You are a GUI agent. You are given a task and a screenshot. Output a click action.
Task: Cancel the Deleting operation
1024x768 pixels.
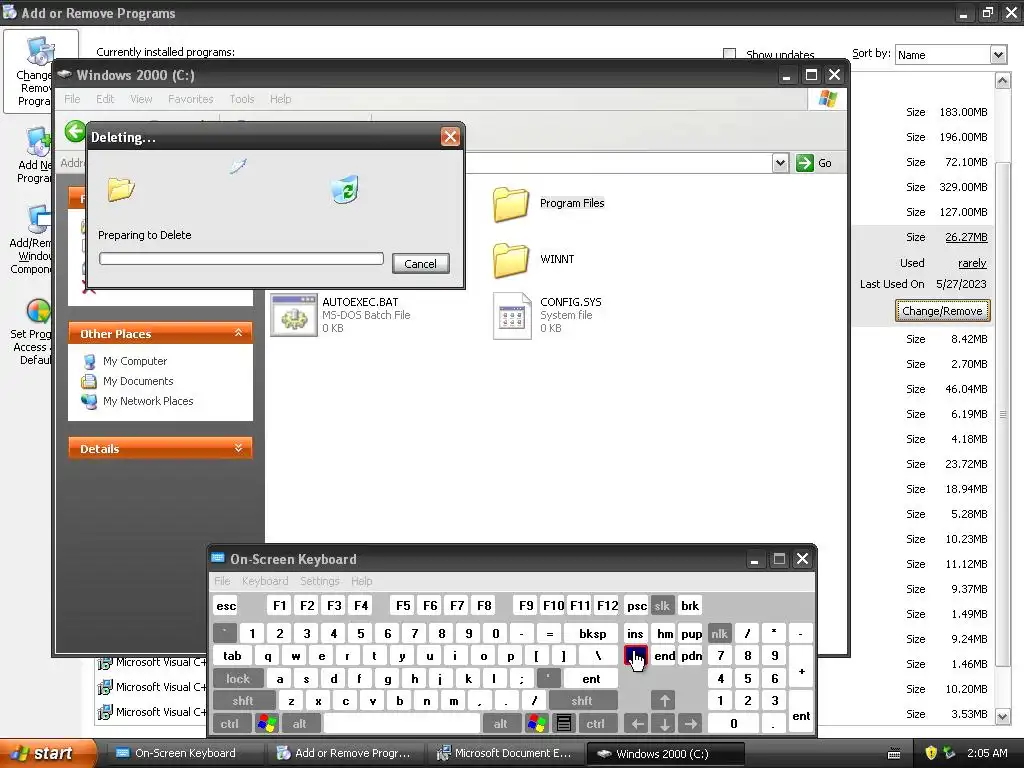pyautogui.click(x=420, y=264)
